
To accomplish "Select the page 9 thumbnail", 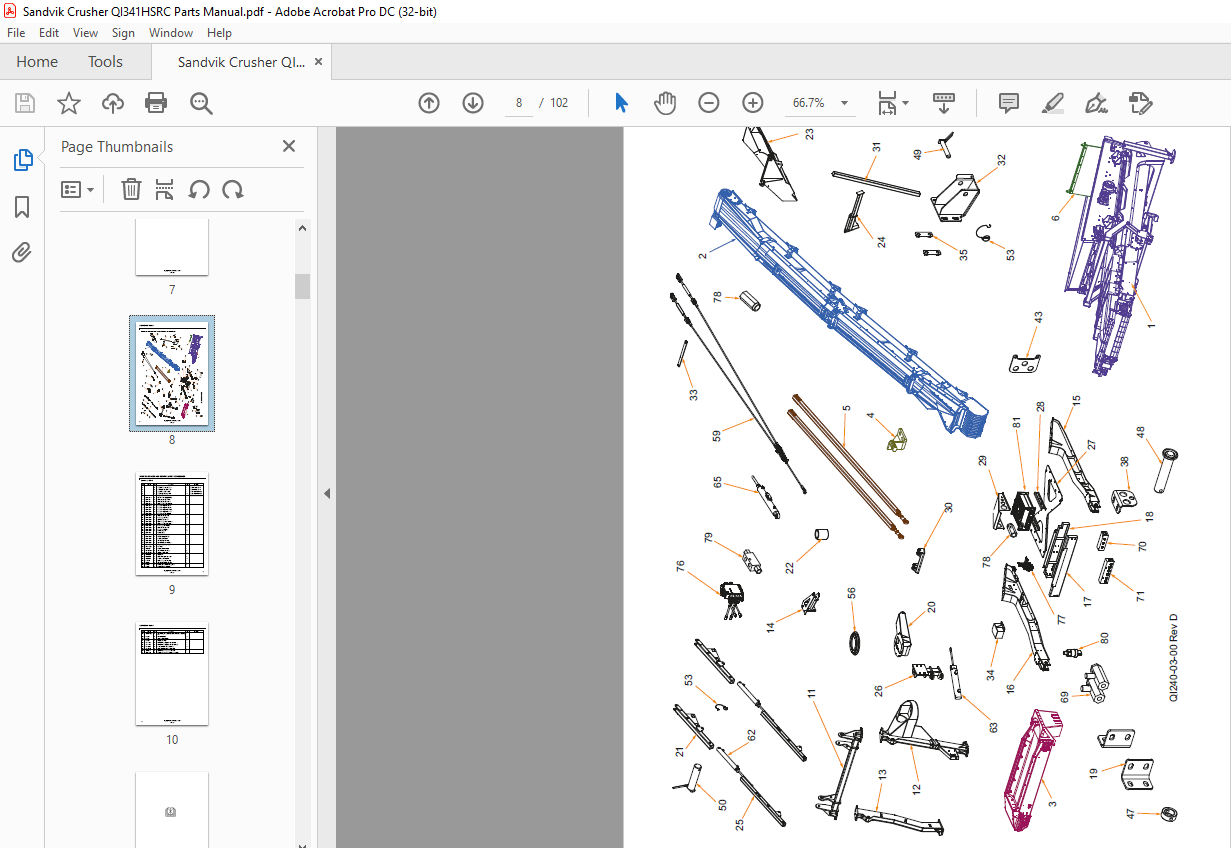I will point(172,524).
